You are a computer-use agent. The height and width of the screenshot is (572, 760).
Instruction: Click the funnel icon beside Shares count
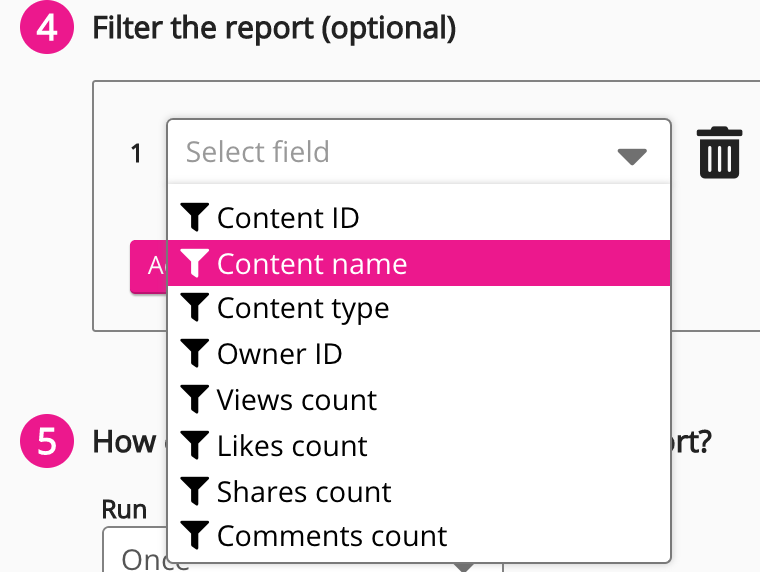pos(195,491)
